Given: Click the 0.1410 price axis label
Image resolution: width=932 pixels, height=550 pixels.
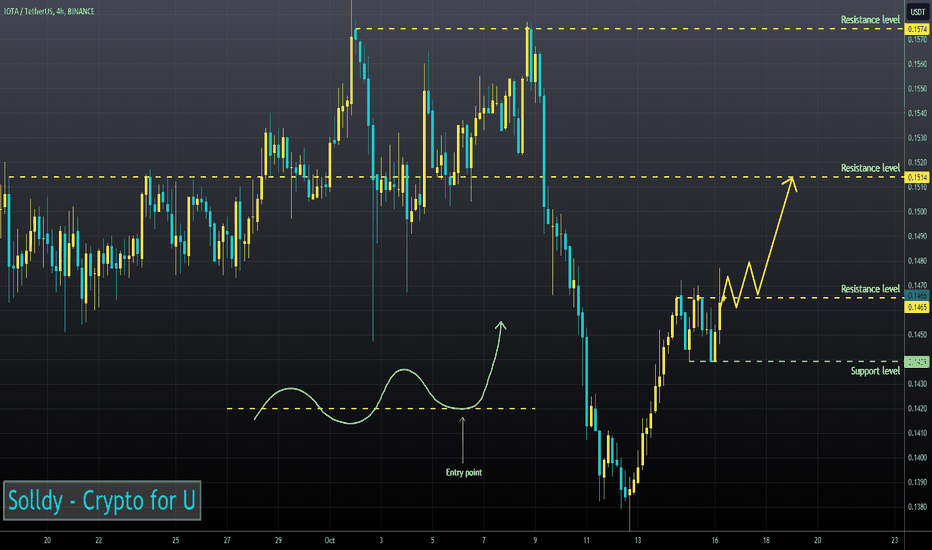Looking at the screenshot, I should pyautogui.click(x=917, y=433).
